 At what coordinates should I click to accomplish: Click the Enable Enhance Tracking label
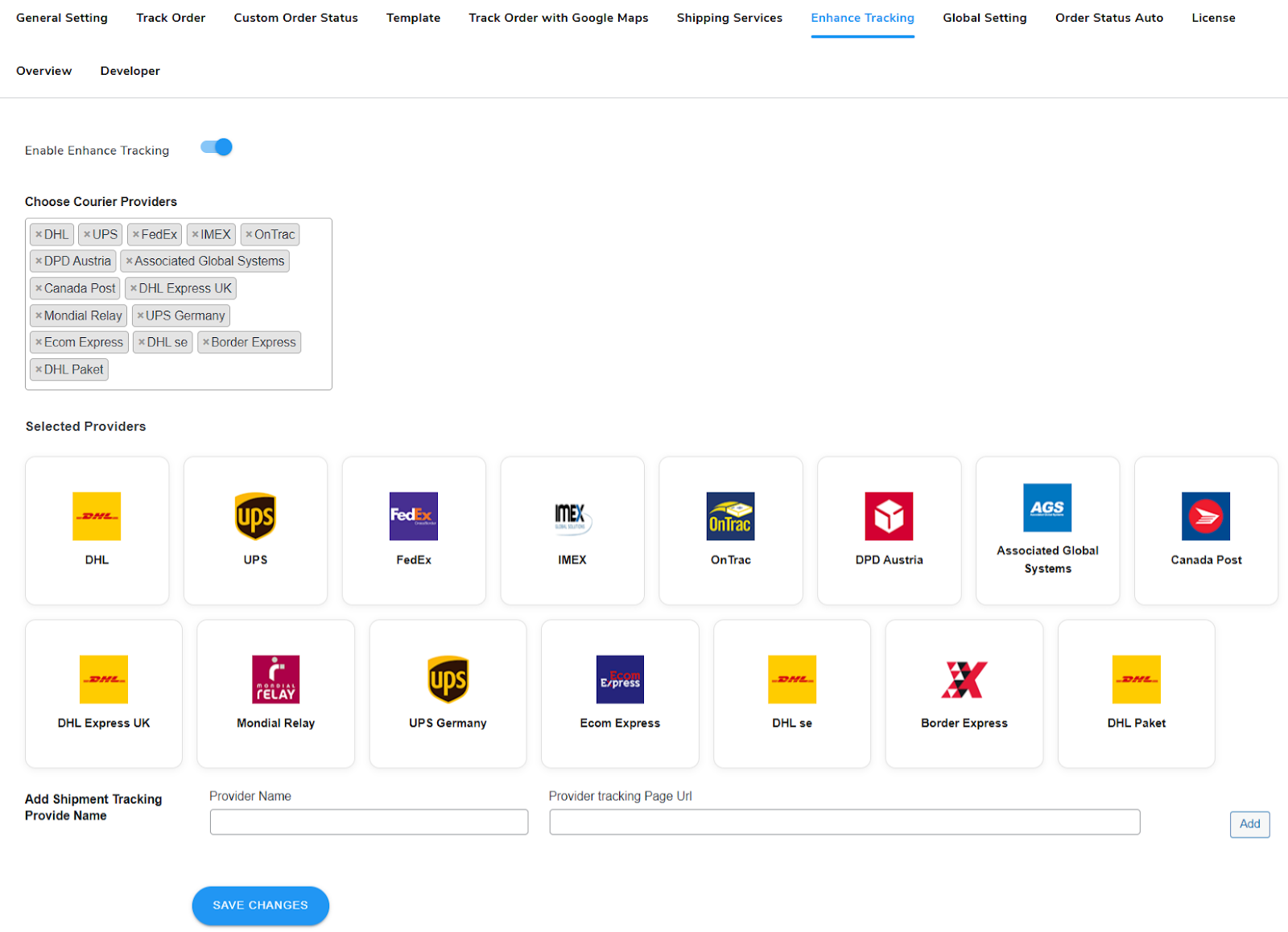[x=97, y=151]
